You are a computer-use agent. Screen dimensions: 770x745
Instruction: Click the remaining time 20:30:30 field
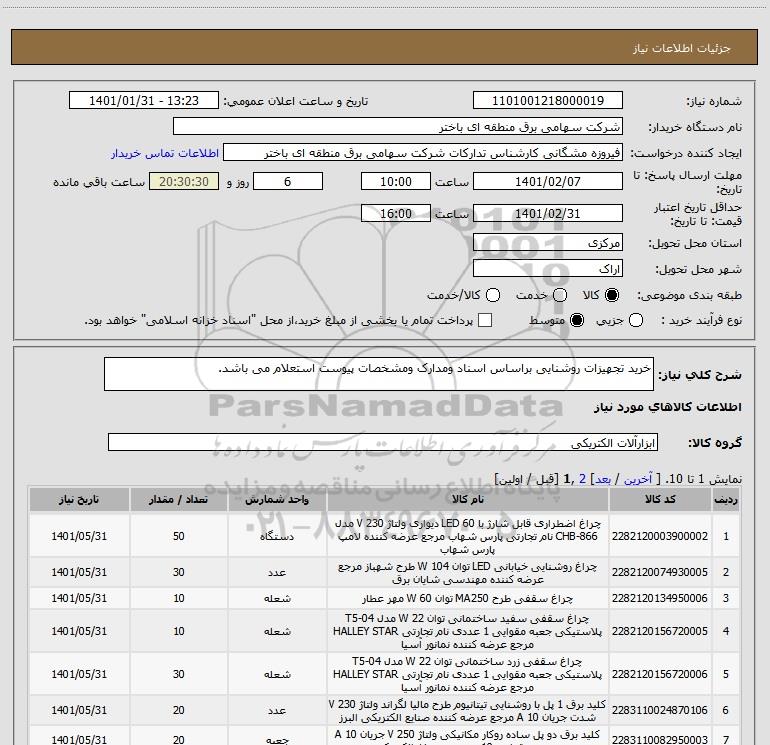click(184, 181)
